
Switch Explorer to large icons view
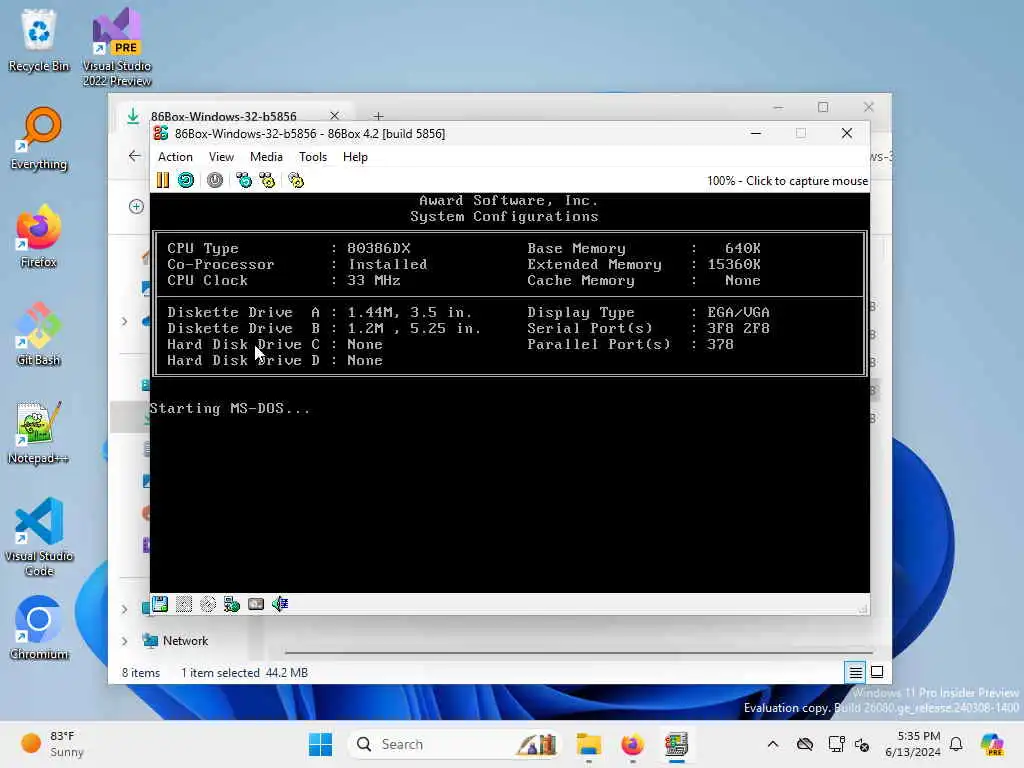[877, 672]
